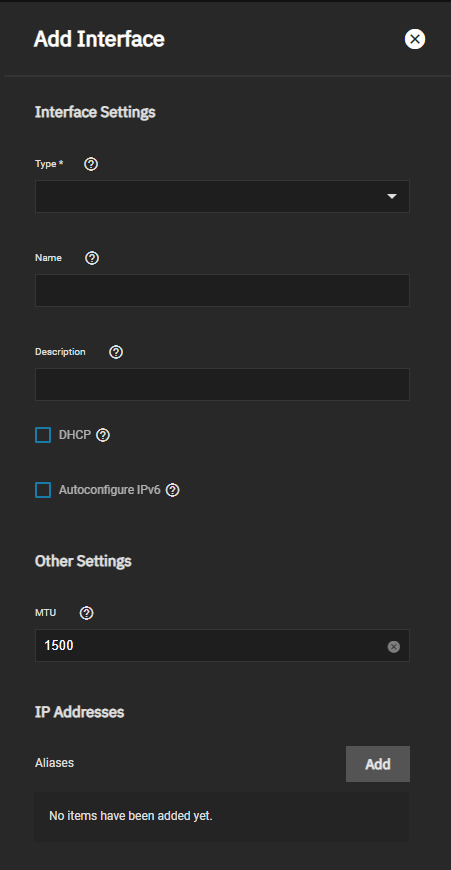Image resolution: width=451 pixels, height=870 pixels.
Task: Open the DHCP help icon
Action: (103, 435)
